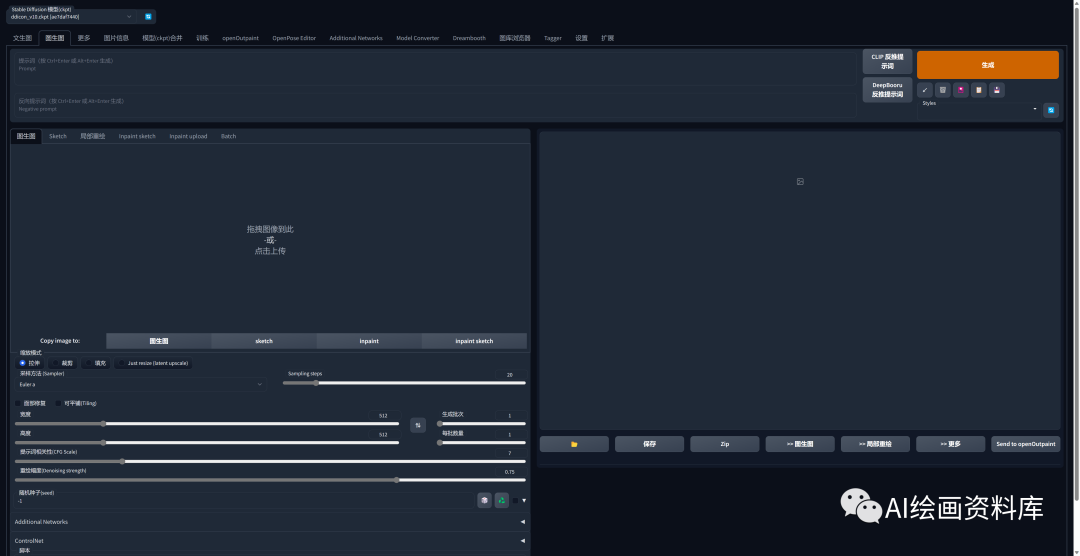Open the Styles dropdown
The height and width of the screenshot is (556, 1080).
coord(979,110)
